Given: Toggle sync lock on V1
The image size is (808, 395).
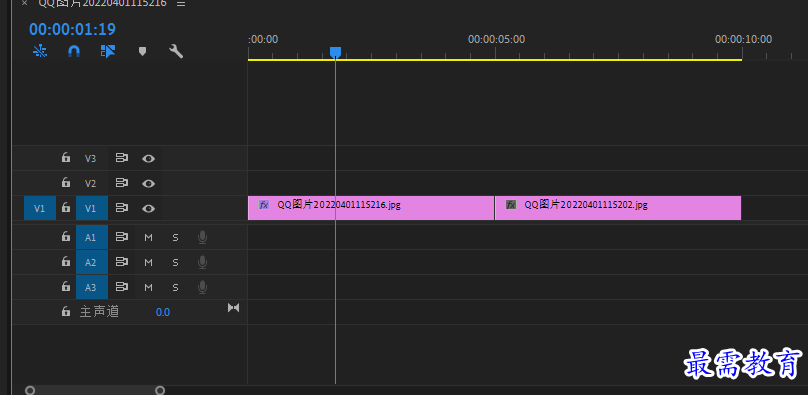Looking at the screenshot, I should (122, 208).
